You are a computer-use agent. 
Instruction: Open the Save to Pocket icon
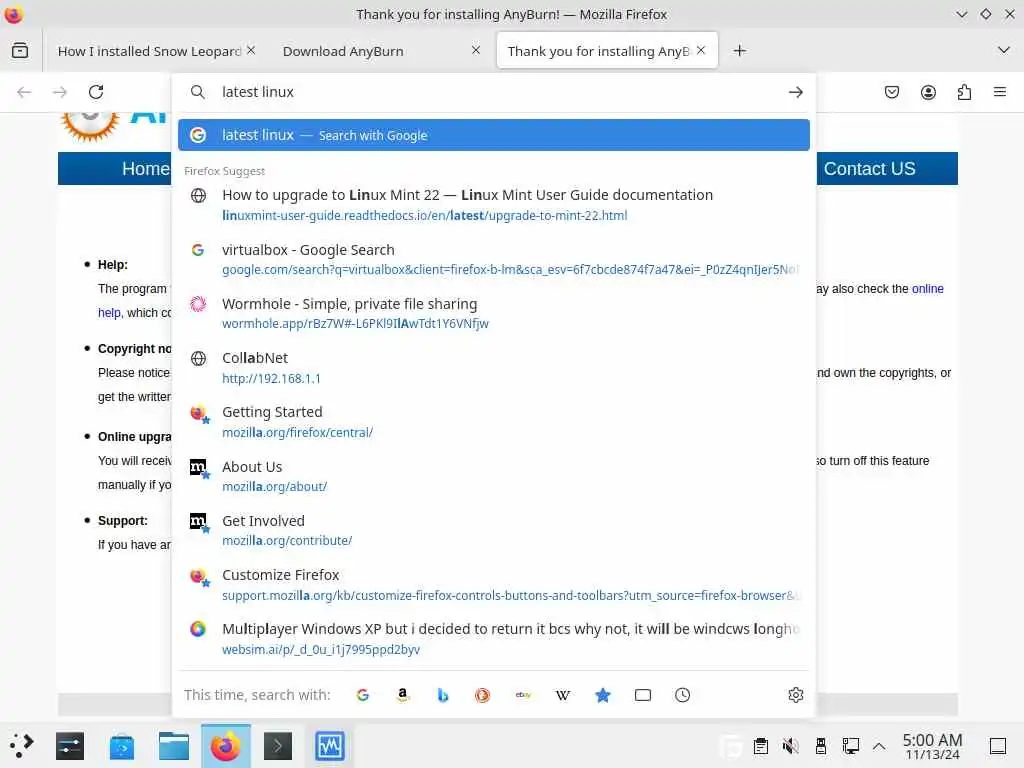tap(892, 92)
